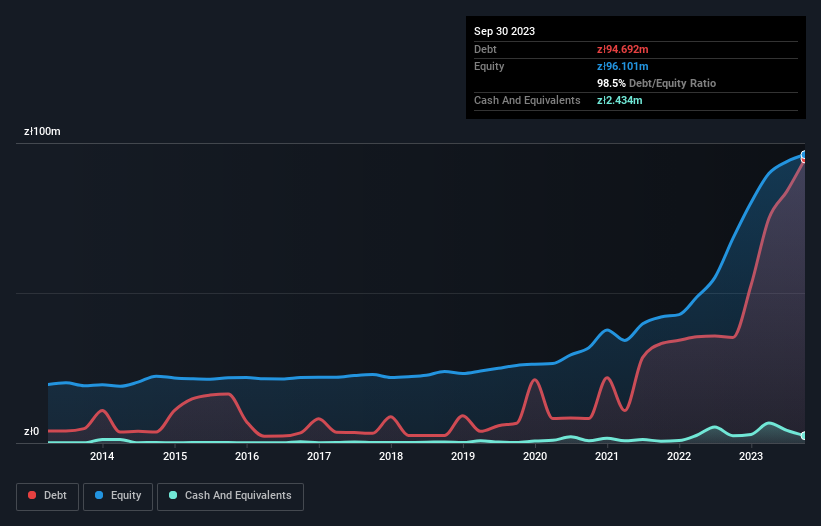Toggle Cash And Equivalents legend button
This screenshot has height=526, width=821.
(230, 496)
